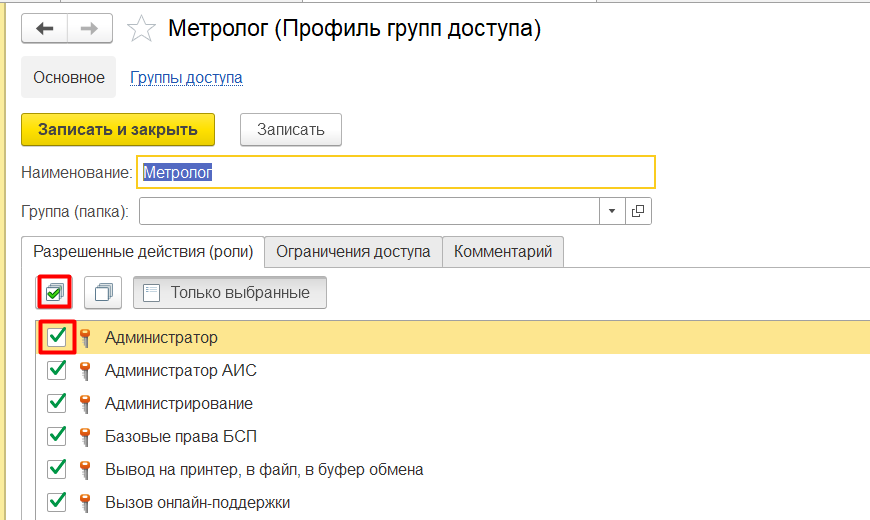Image resolution: width=870 pixels, height=520 pixels.
Task: Toggle the Только выбранные filter button
Action: pyautogui.click(x=230, y=292)
